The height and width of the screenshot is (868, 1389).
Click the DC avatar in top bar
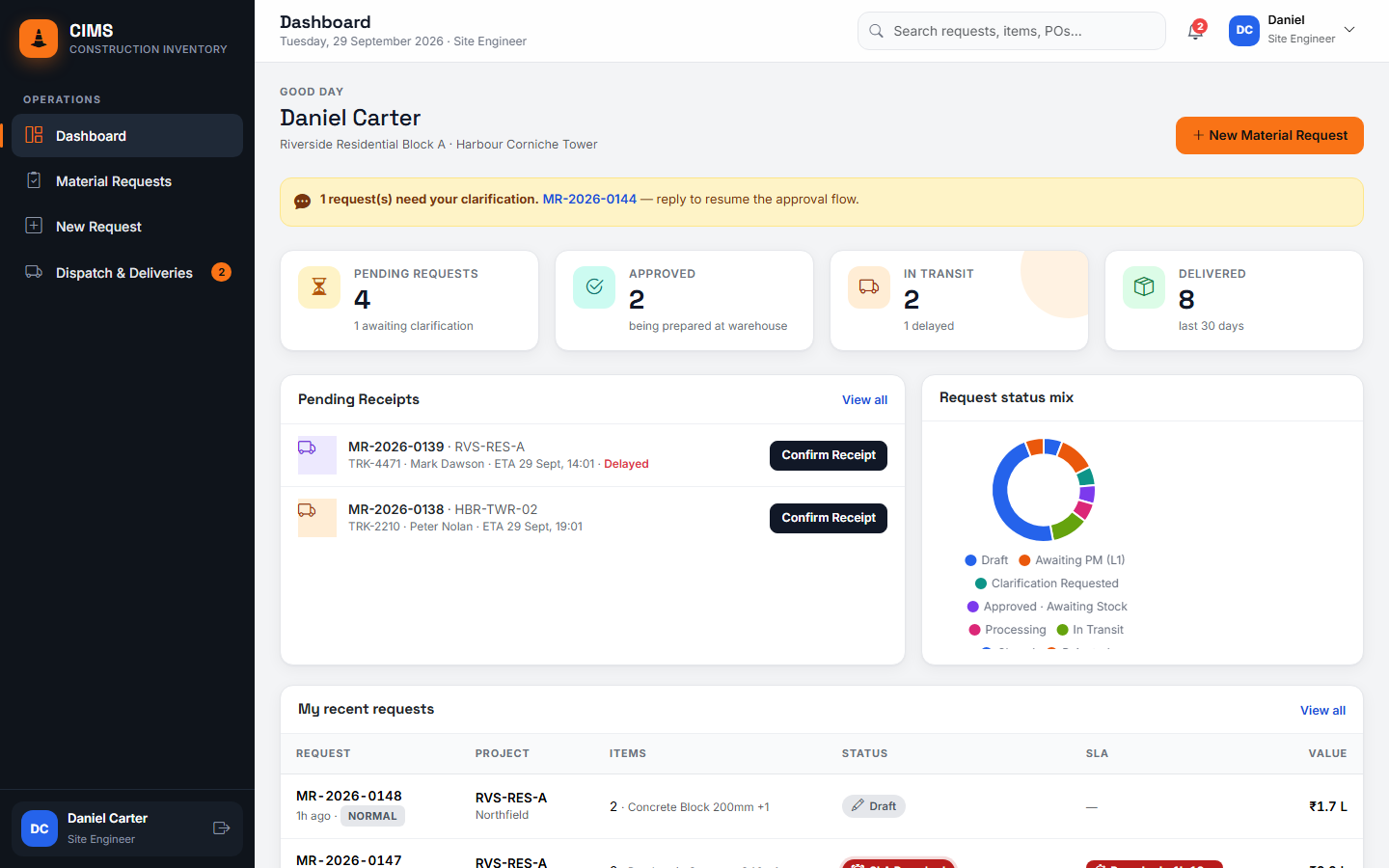pyautogui.click(x=1244, y=31)
